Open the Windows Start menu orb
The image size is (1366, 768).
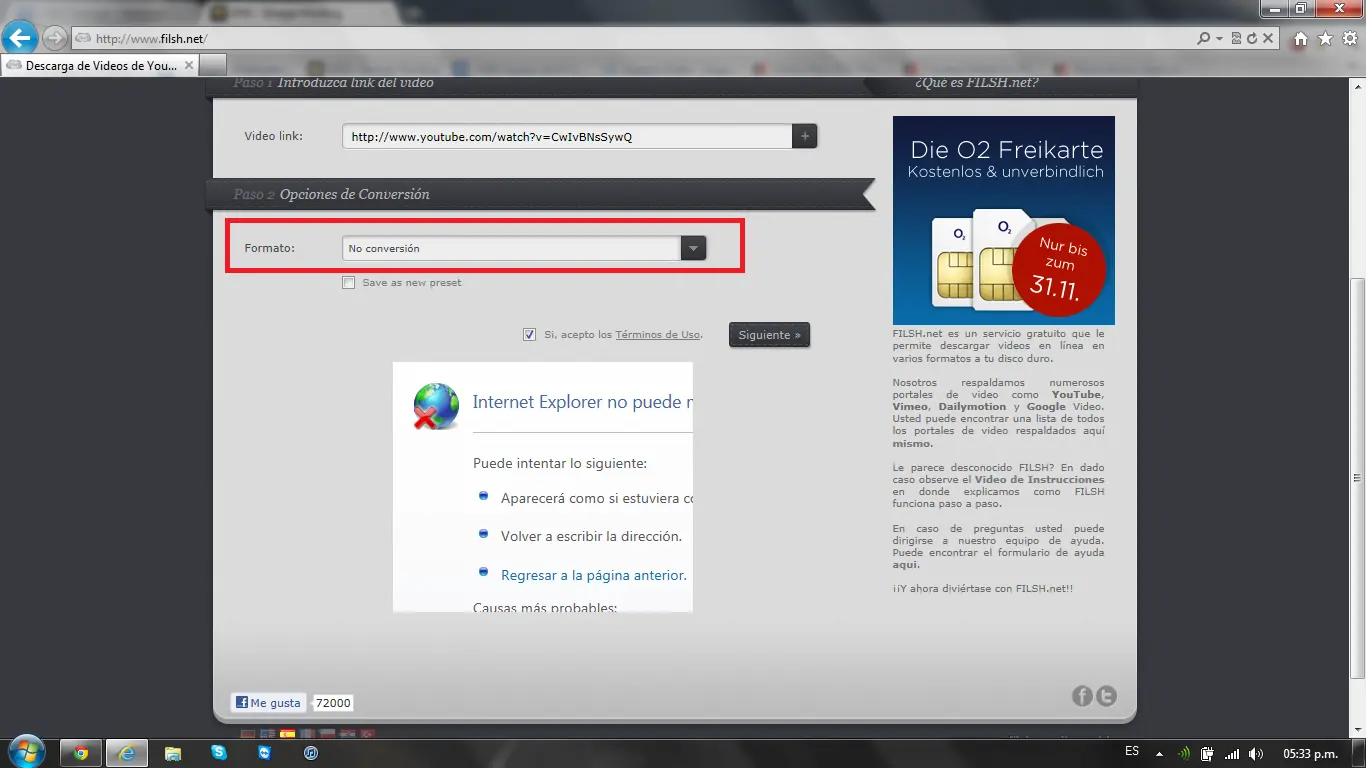pos(26,752)
